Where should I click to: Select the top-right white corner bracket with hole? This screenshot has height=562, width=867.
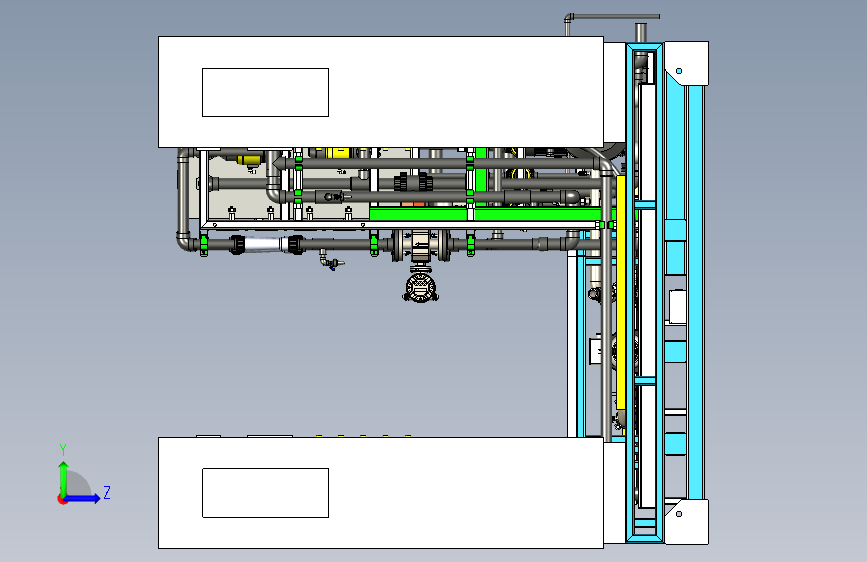pyautogui.click(x=686, y=64)
